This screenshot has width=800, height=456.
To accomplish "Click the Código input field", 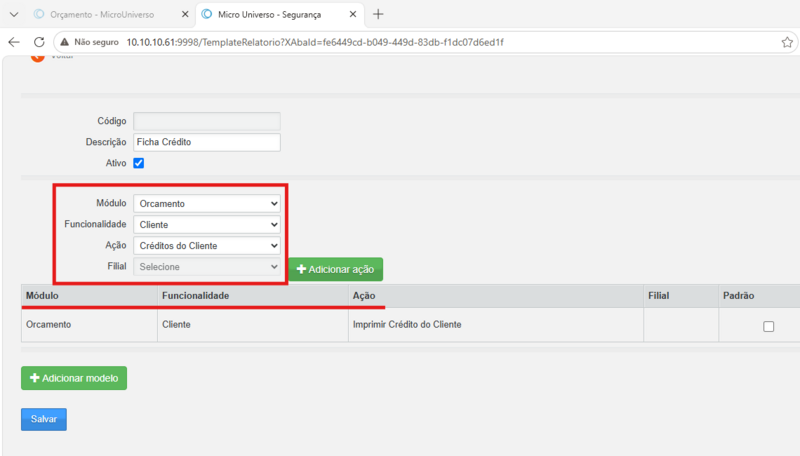I will pyautogui.click(x=207, y=121).
